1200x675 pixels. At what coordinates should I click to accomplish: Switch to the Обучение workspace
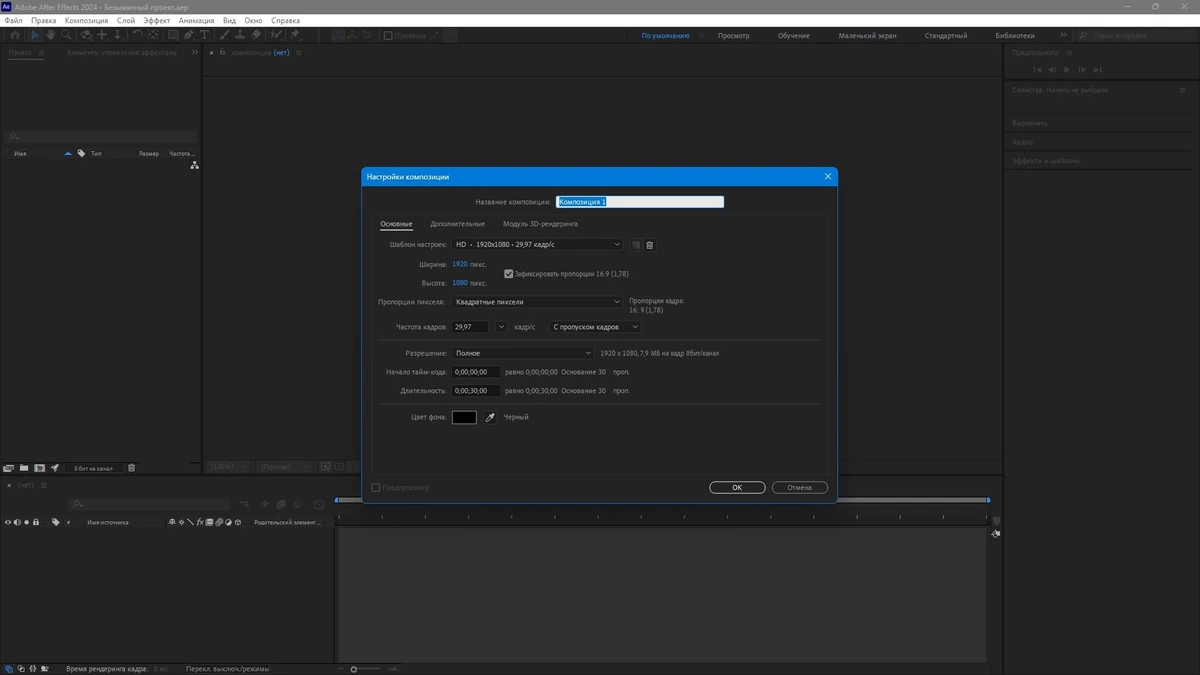tap(794, 35)
